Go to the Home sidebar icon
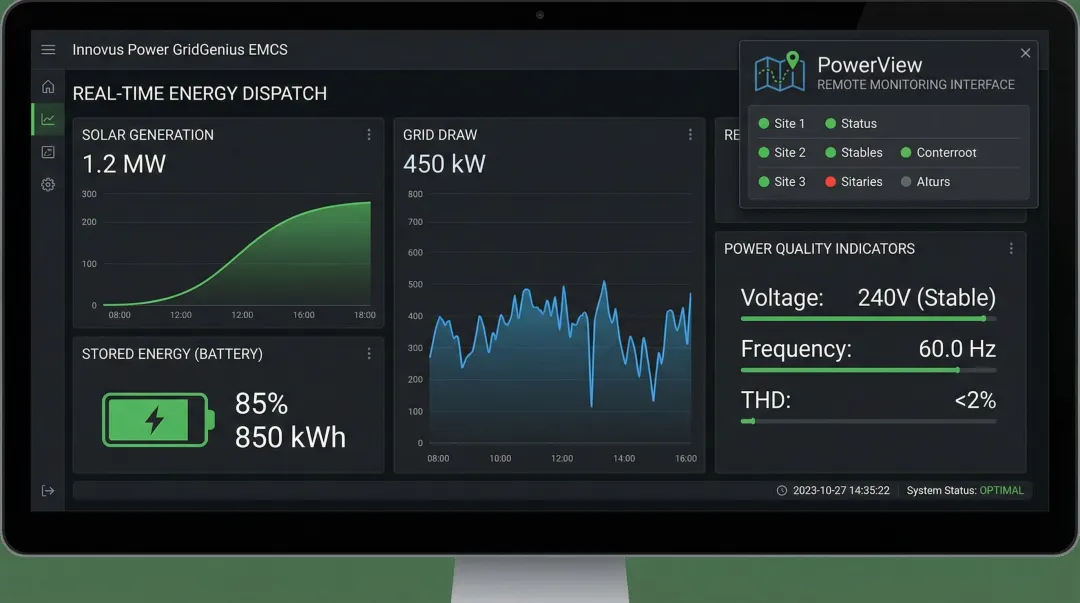1080x603 pixels. (48, 87)
